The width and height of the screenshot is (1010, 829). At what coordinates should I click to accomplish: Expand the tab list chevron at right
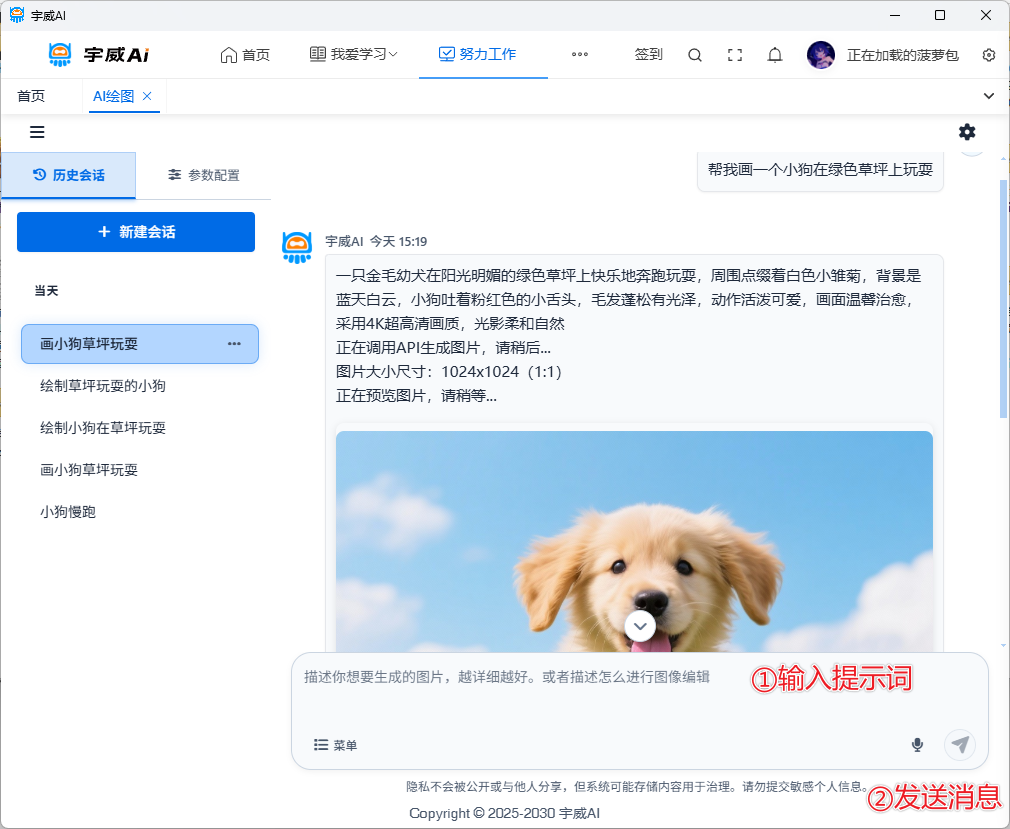(989, 96)
